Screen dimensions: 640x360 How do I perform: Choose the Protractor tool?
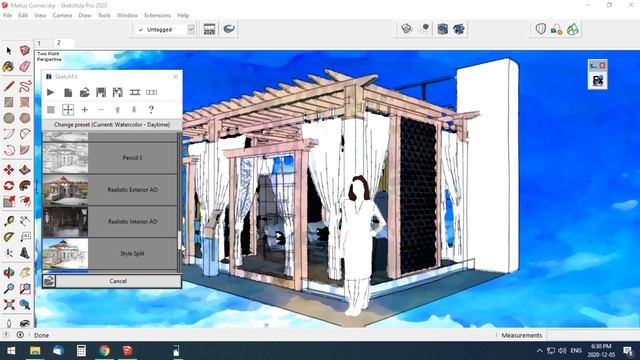[9, 237]
